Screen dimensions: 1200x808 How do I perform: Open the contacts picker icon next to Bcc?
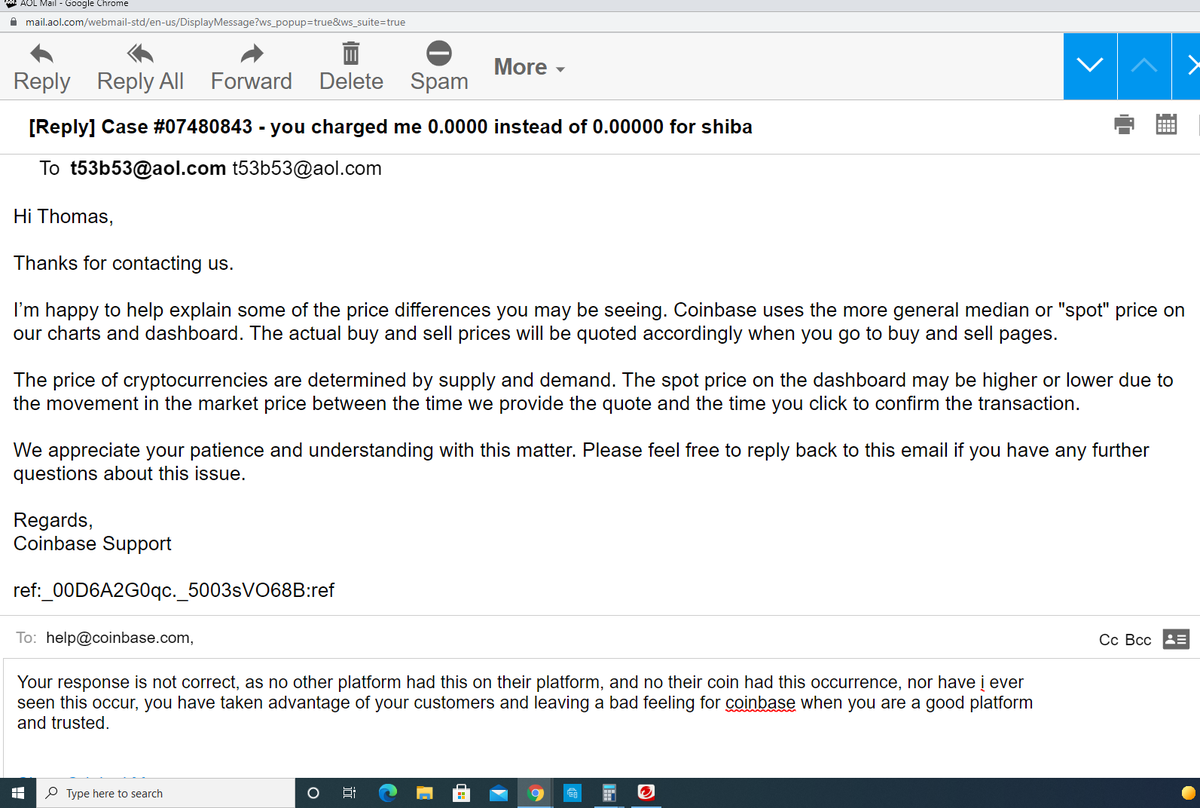click(1176, 639)
